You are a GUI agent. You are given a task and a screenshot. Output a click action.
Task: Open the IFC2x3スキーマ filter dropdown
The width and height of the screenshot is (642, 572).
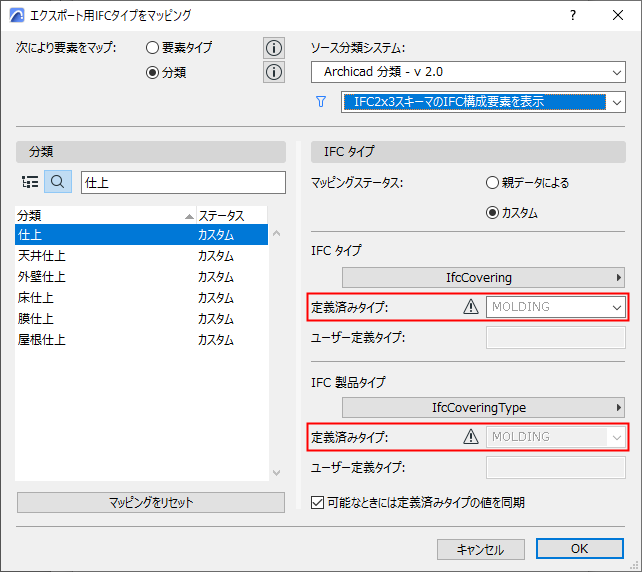483,102
